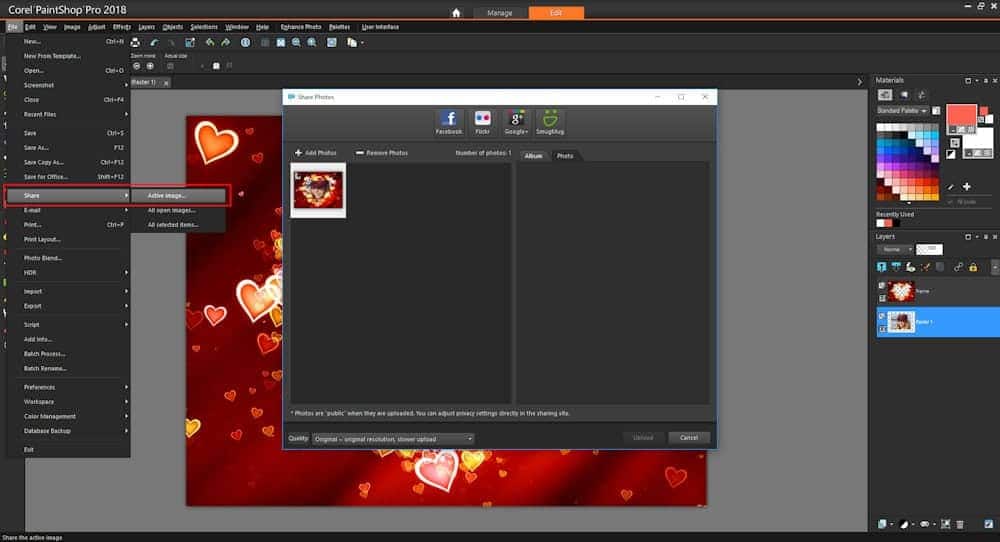The width and height of the screenshot is (1000, 542).
Task: Open the layer blend mode dropdown
Action: coord(895,249)
